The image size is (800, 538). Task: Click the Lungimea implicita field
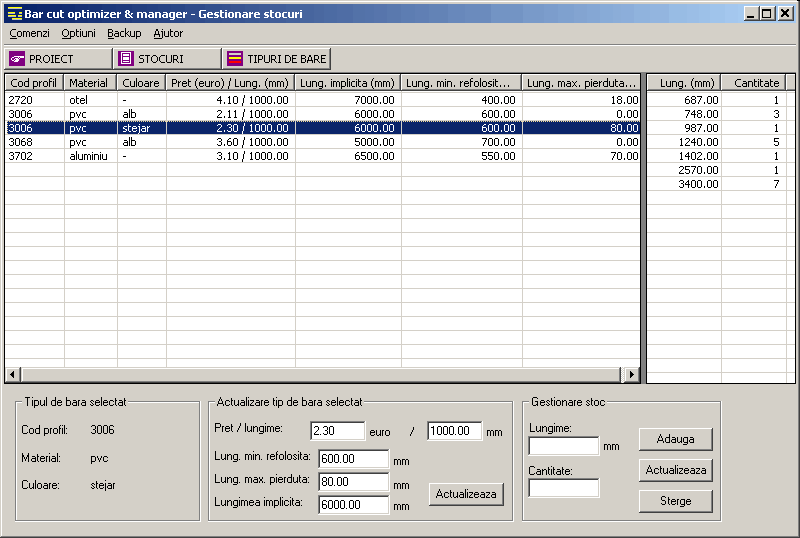click(354, 505)
